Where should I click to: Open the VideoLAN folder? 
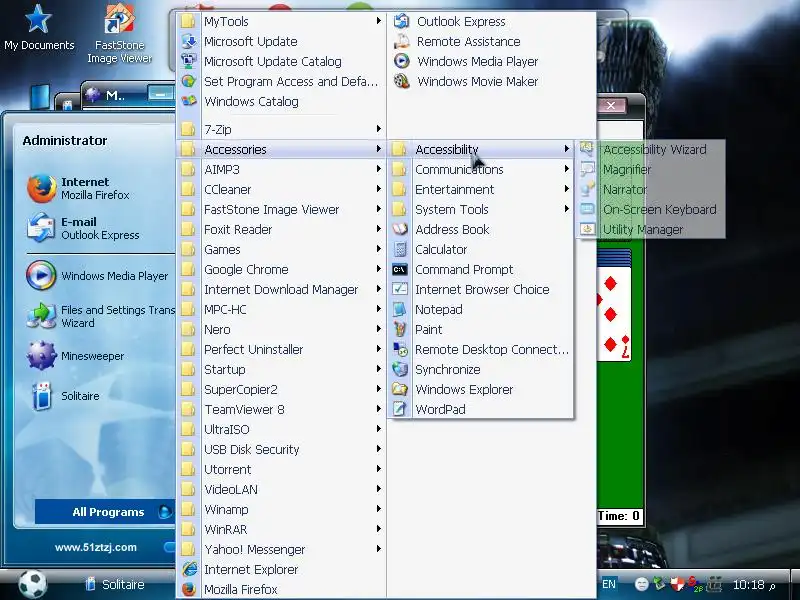tap(281, 489)
